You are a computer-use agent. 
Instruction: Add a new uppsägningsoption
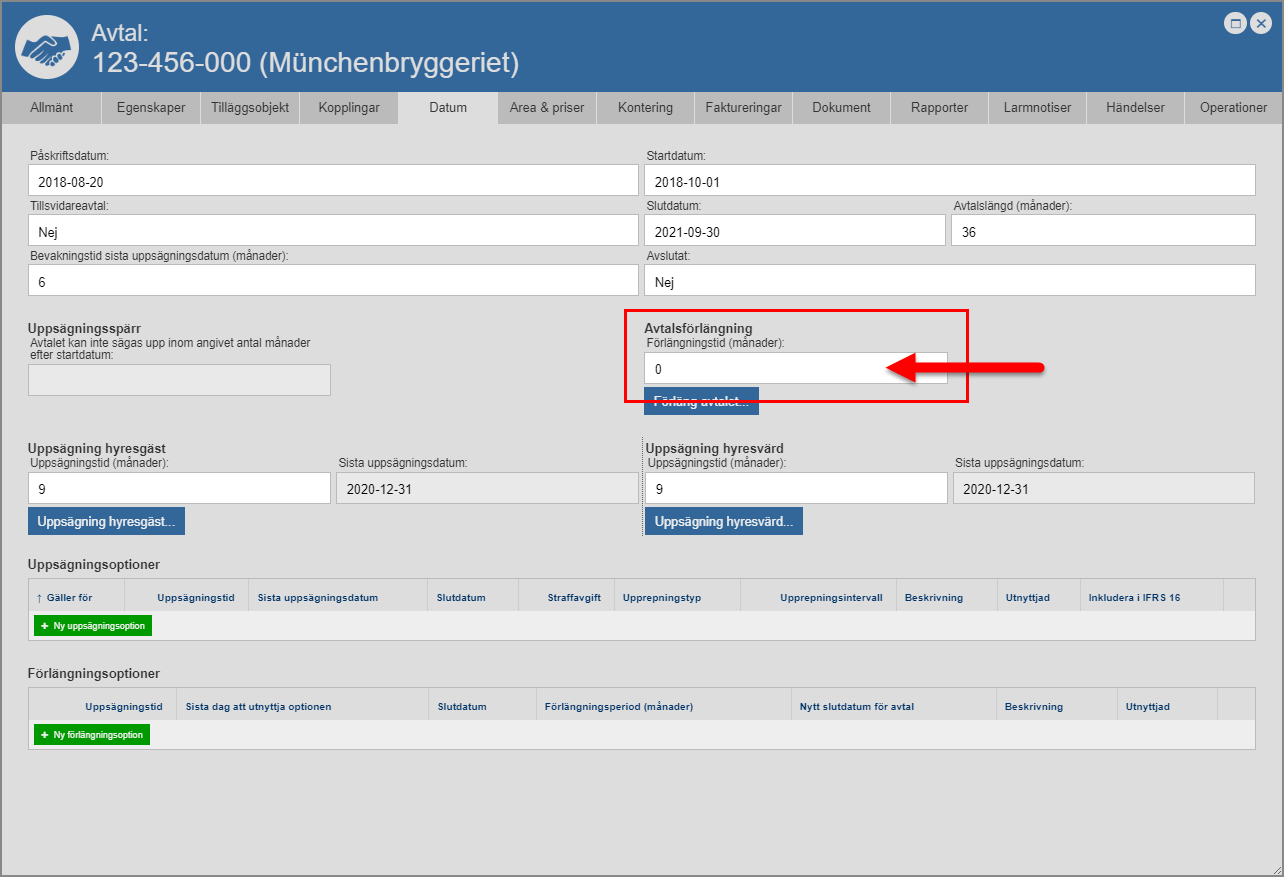click(93, 626)
